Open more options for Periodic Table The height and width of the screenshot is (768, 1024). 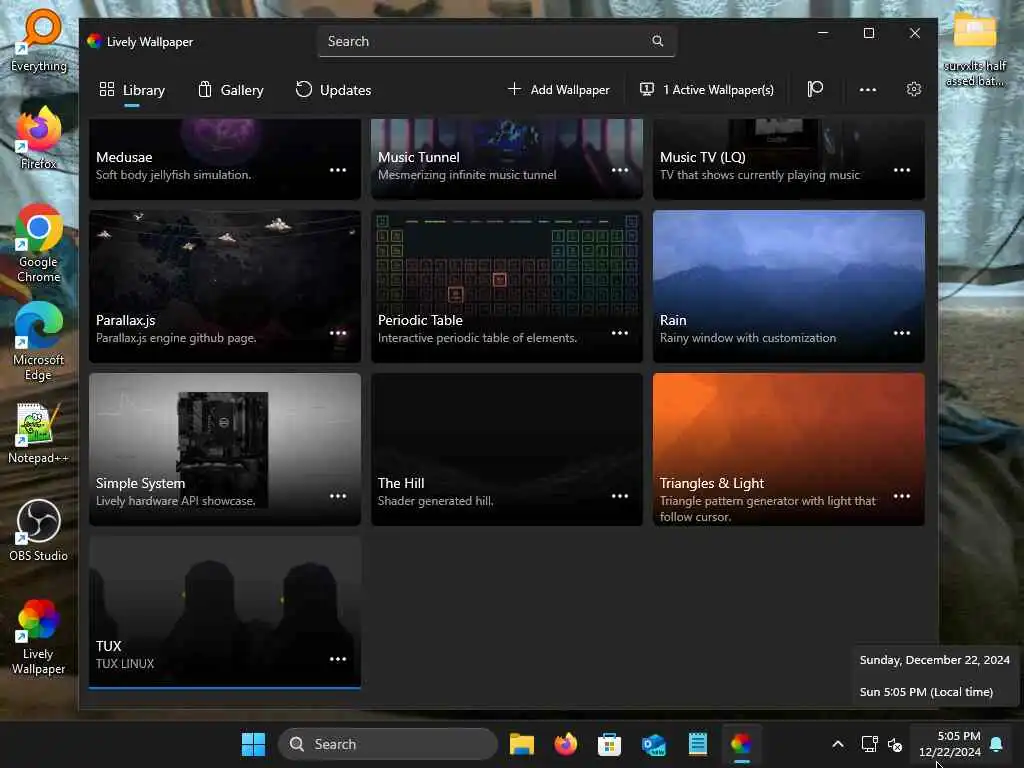[x=620, y=333]
